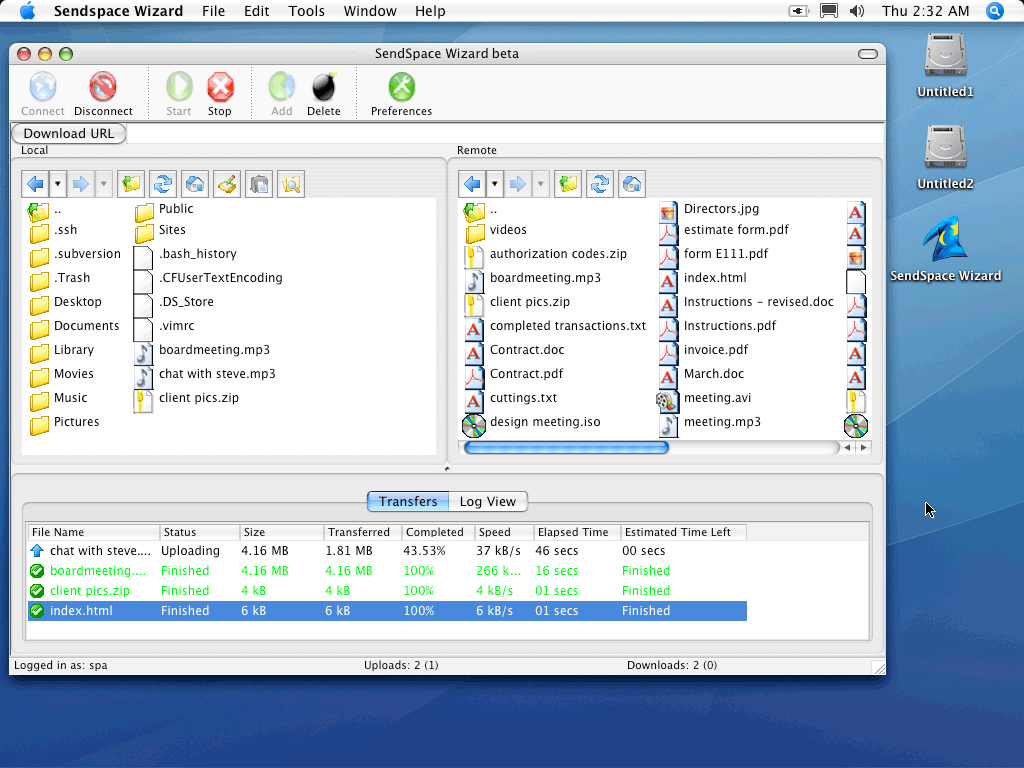
Task: Select meeting.avi in Remote pane
Action: pos(704,398)
